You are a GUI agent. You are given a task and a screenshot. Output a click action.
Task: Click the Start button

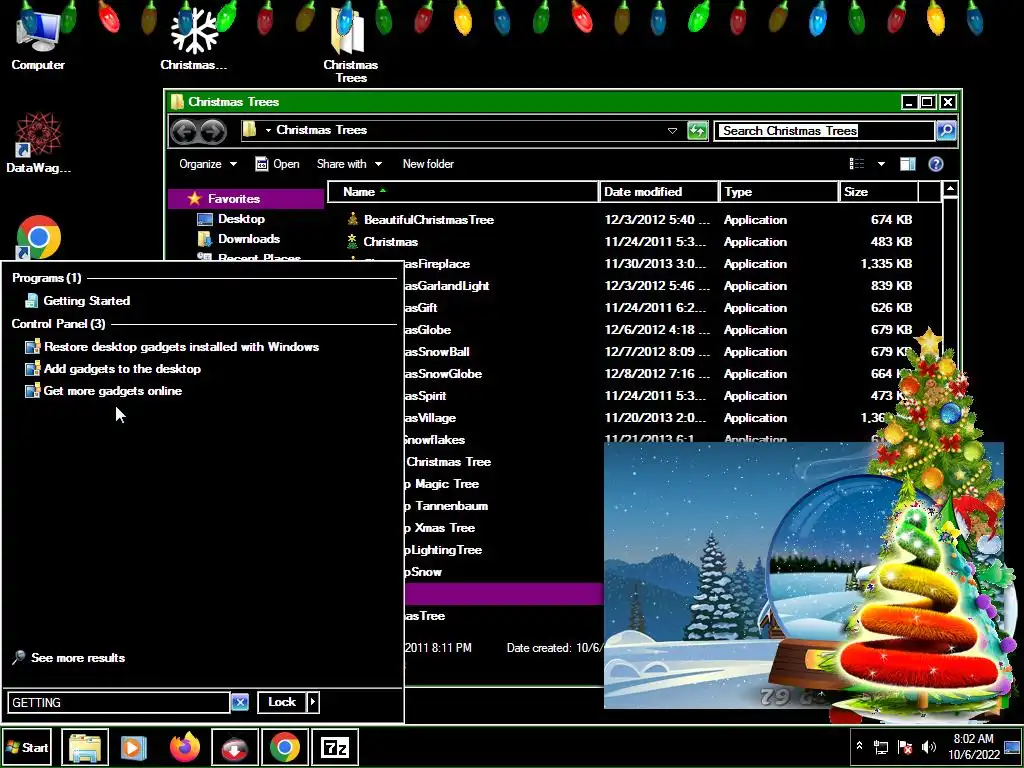(x=27, y=747)
